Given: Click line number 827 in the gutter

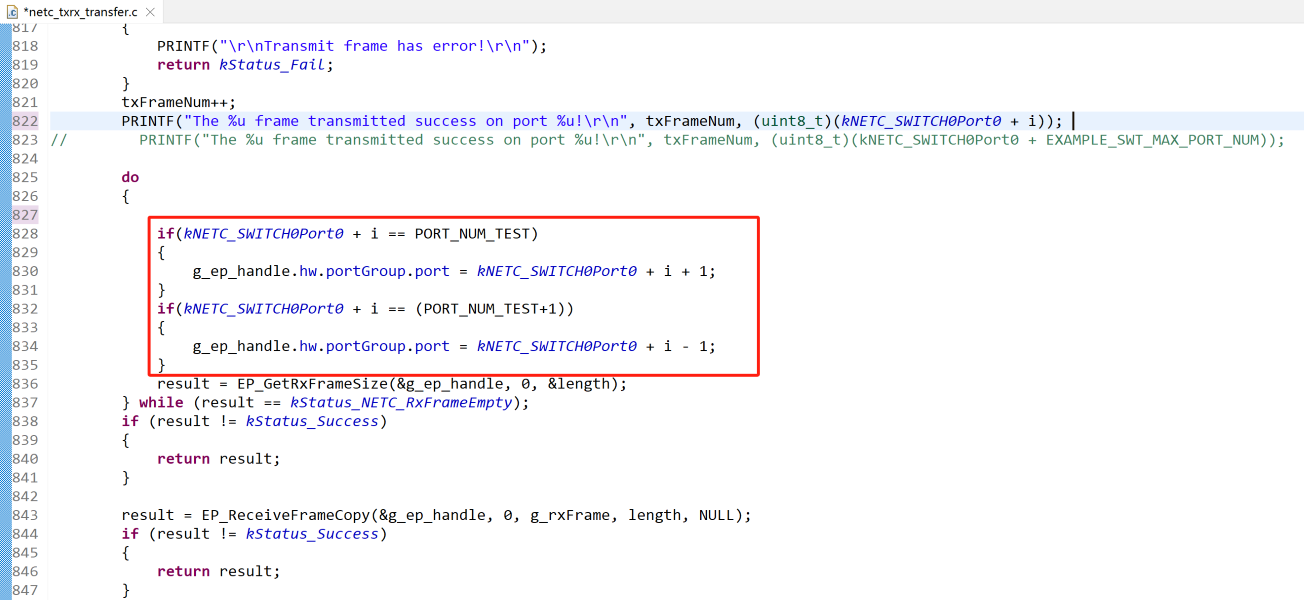Looking at the screenshot, I should 25,215.
